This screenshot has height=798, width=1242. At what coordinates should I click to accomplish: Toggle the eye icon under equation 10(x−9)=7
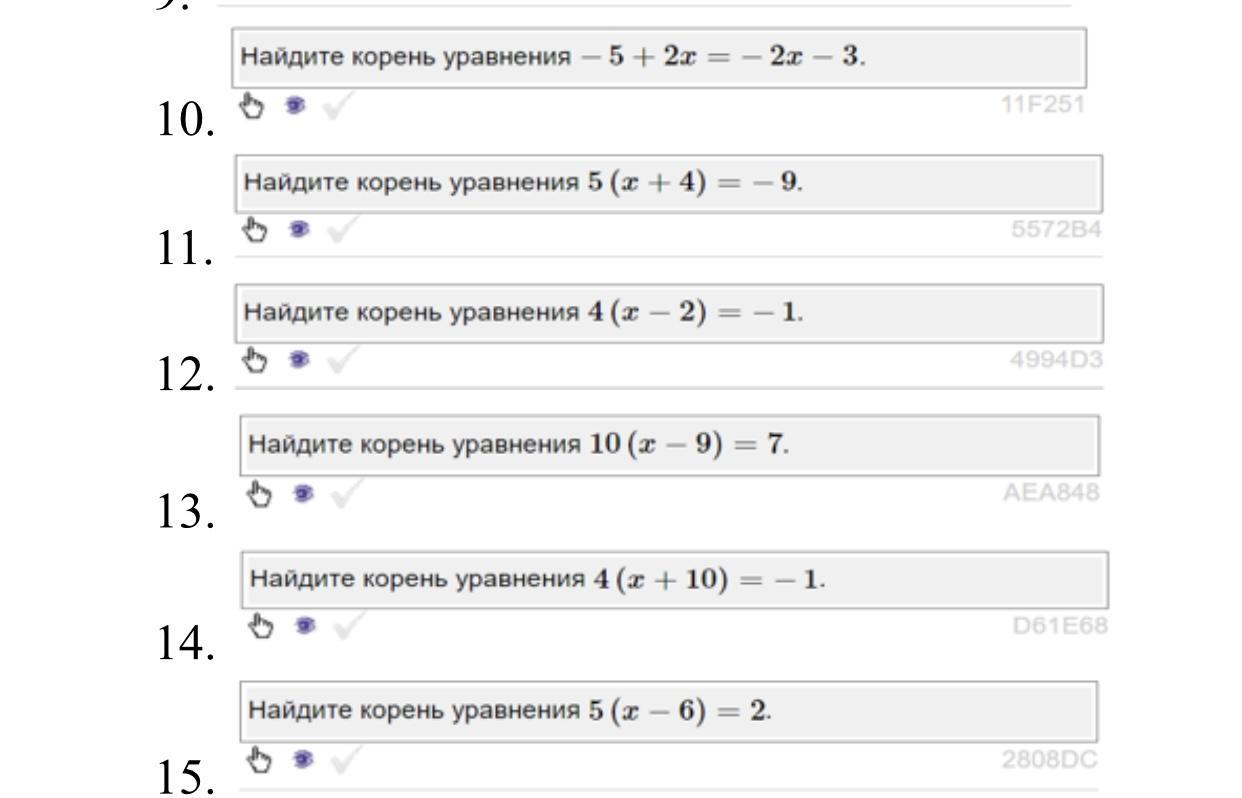(x=299, y=492)
